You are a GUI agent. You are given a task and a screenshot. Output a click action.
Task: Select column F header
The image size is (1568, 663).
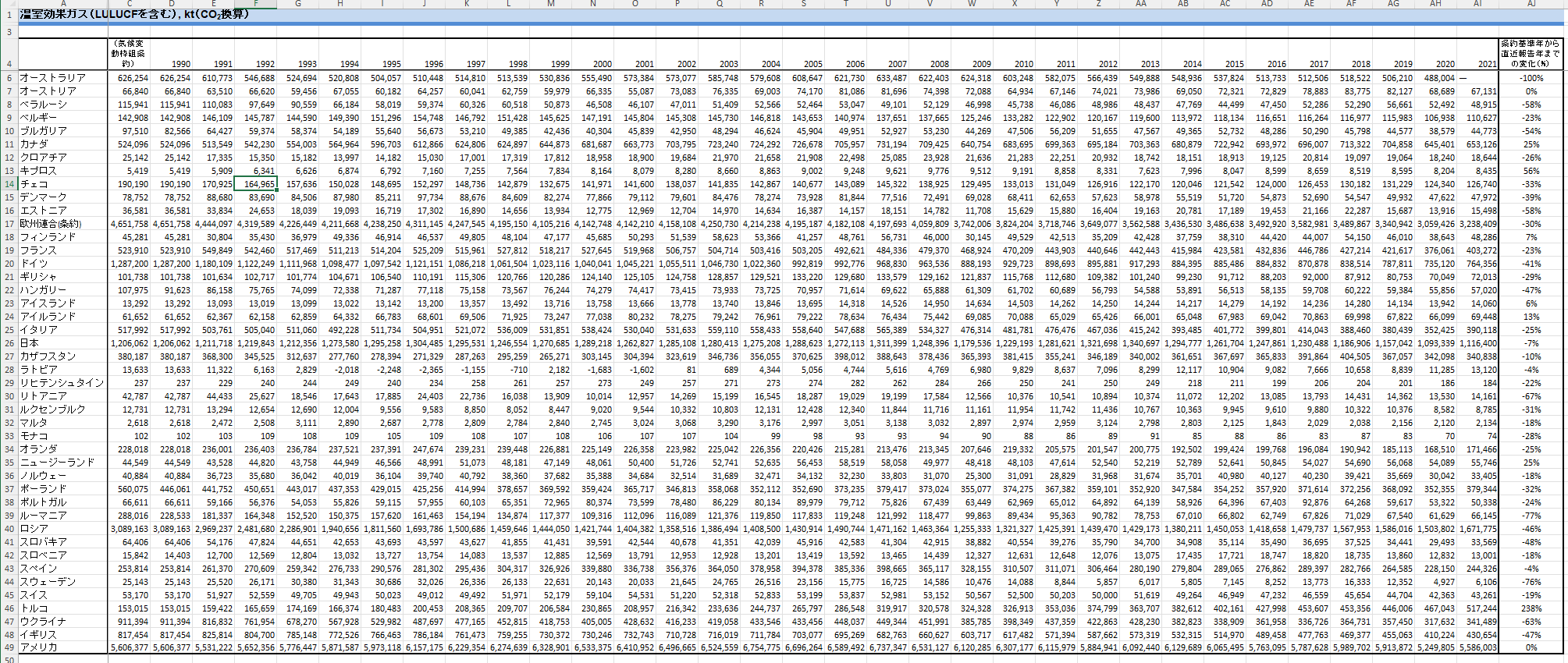pos(256,4)
